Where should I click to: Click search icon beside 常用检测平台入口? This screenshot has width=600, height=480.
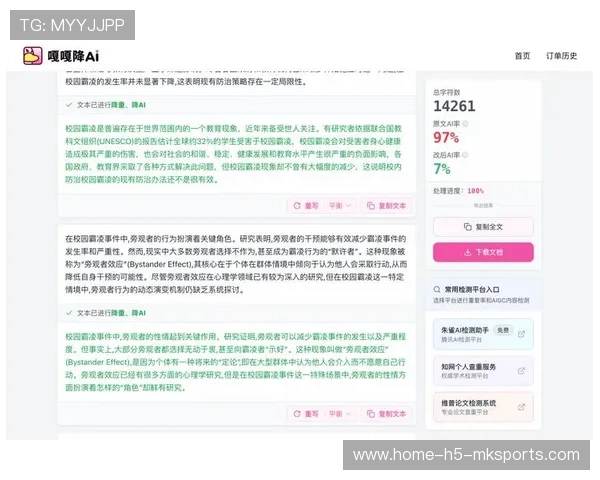tap(437, 289)
